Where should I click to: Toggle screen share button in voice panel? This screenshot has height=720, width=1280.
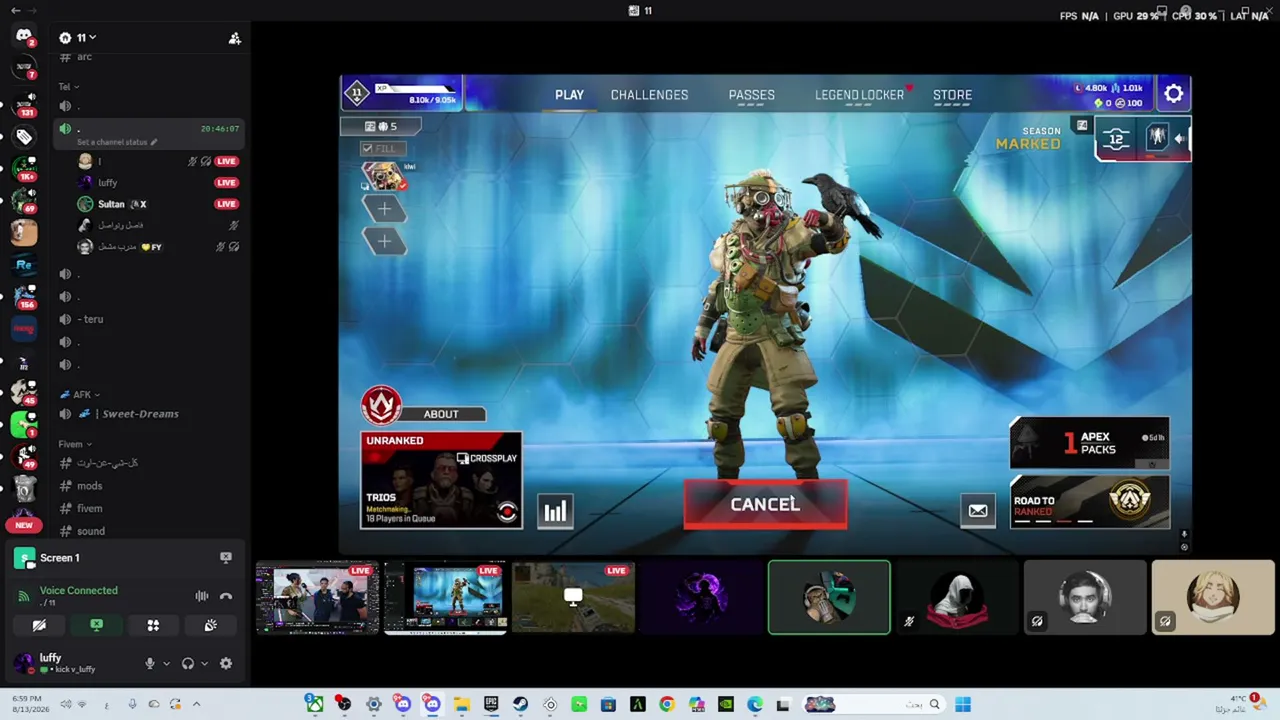[x=96, y=626]
